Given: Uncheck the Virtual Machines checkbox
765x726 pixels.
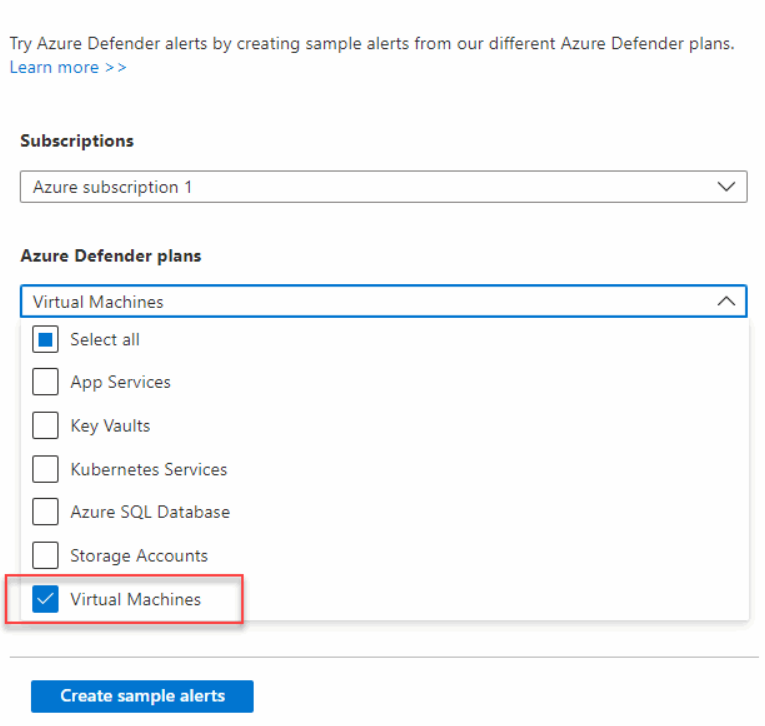Looking at the screenshot, I should pyautogui.click(x=45, y=599).
